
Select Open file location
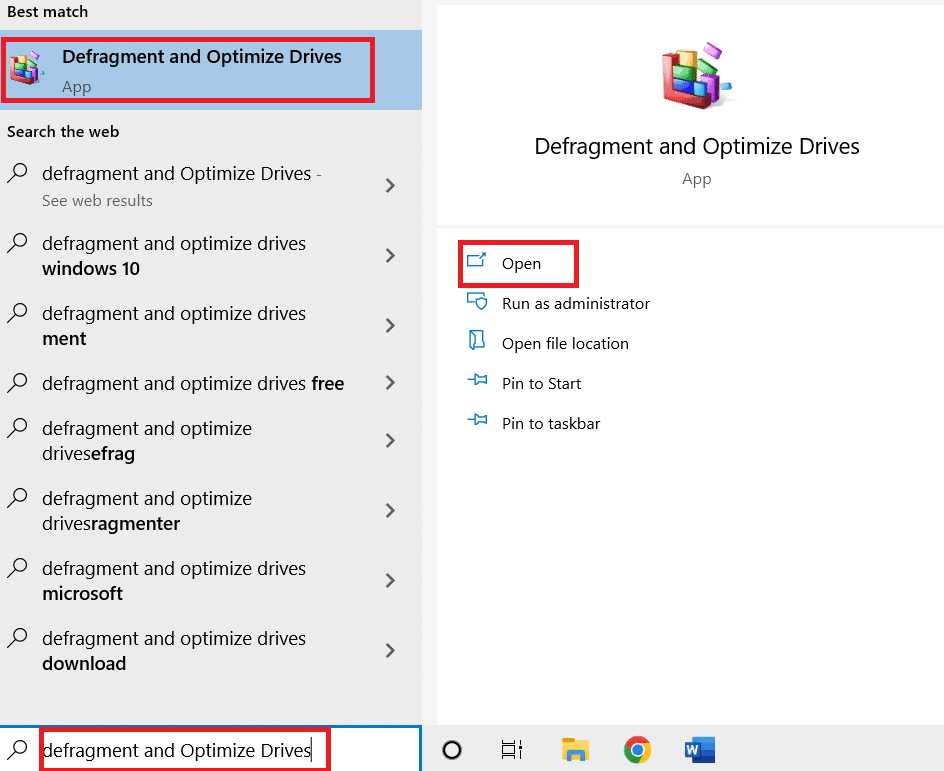click(565, 343)
